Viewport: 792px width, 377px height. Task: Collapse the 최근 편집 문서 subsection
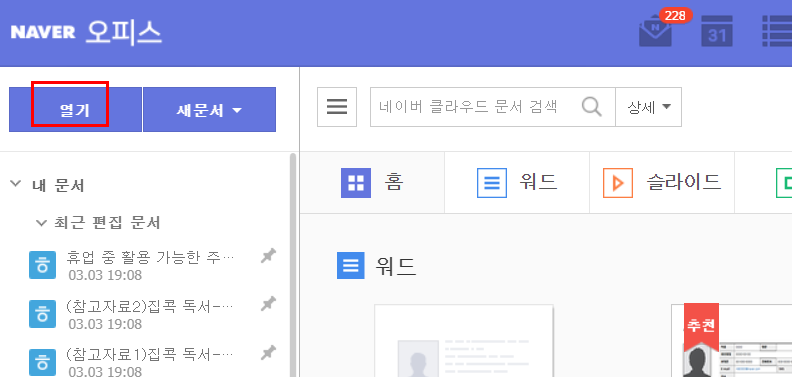point(41,222)
